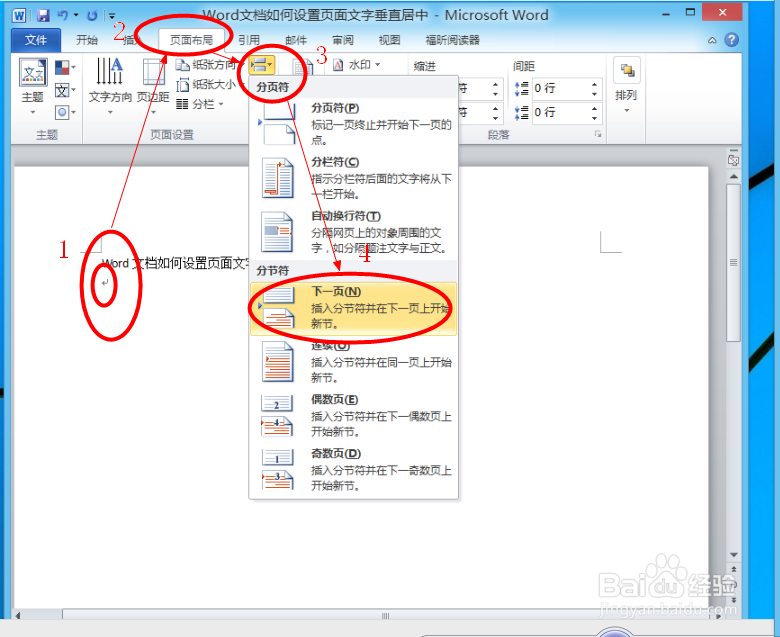This screenshot has width=780, height=637.
Task: Click the vertical scrollbar thumb
Action: pyautogui.click(x=734, y=263)
